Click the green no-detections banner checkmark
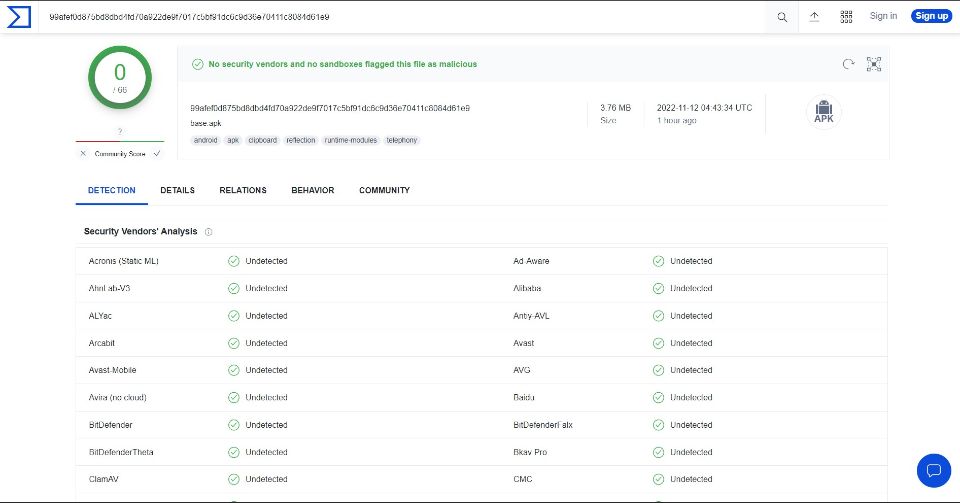This screenshot has width=960, height=503. (x=198, y=64)
